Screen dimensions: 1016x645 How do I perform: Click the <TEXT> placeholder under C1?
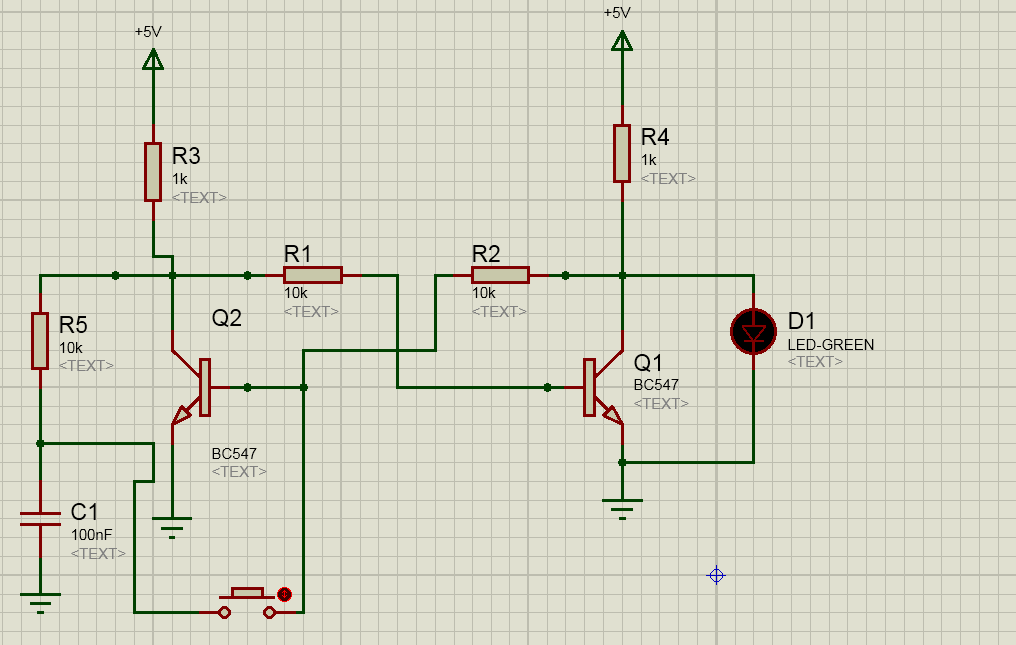(98, 554)
